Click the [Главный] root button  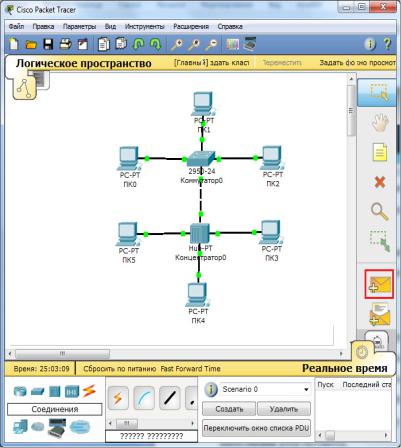(191, 63)
